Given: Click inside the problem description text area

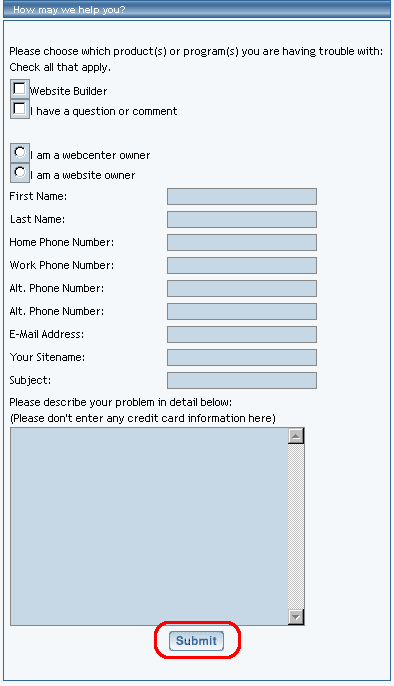Looking at the screenshot, I should tap(149, 526).
